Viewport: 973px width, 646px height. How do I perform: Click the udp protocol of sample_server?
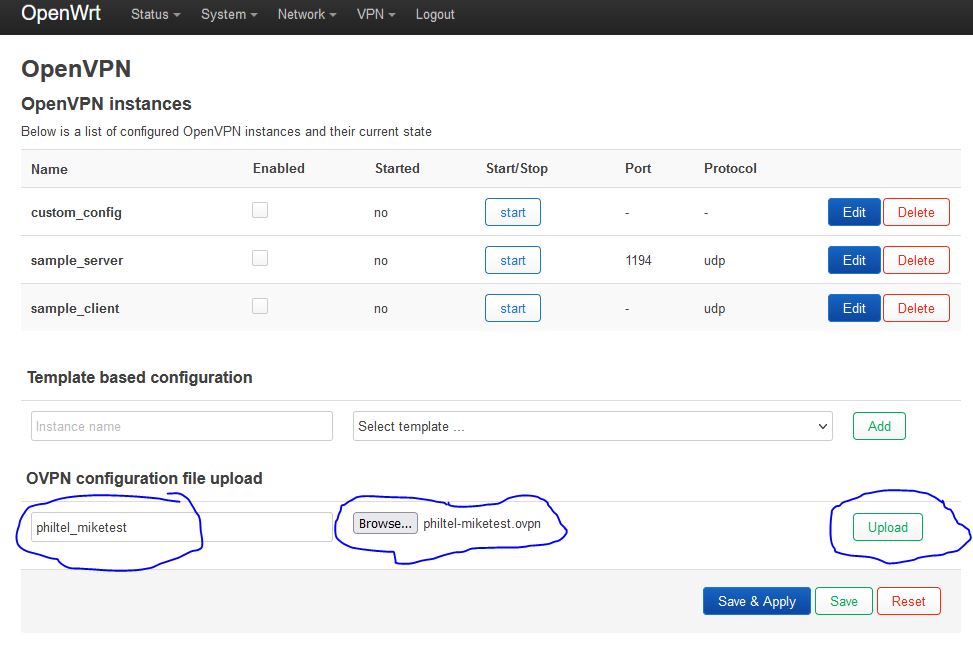[x=714, y=261]
